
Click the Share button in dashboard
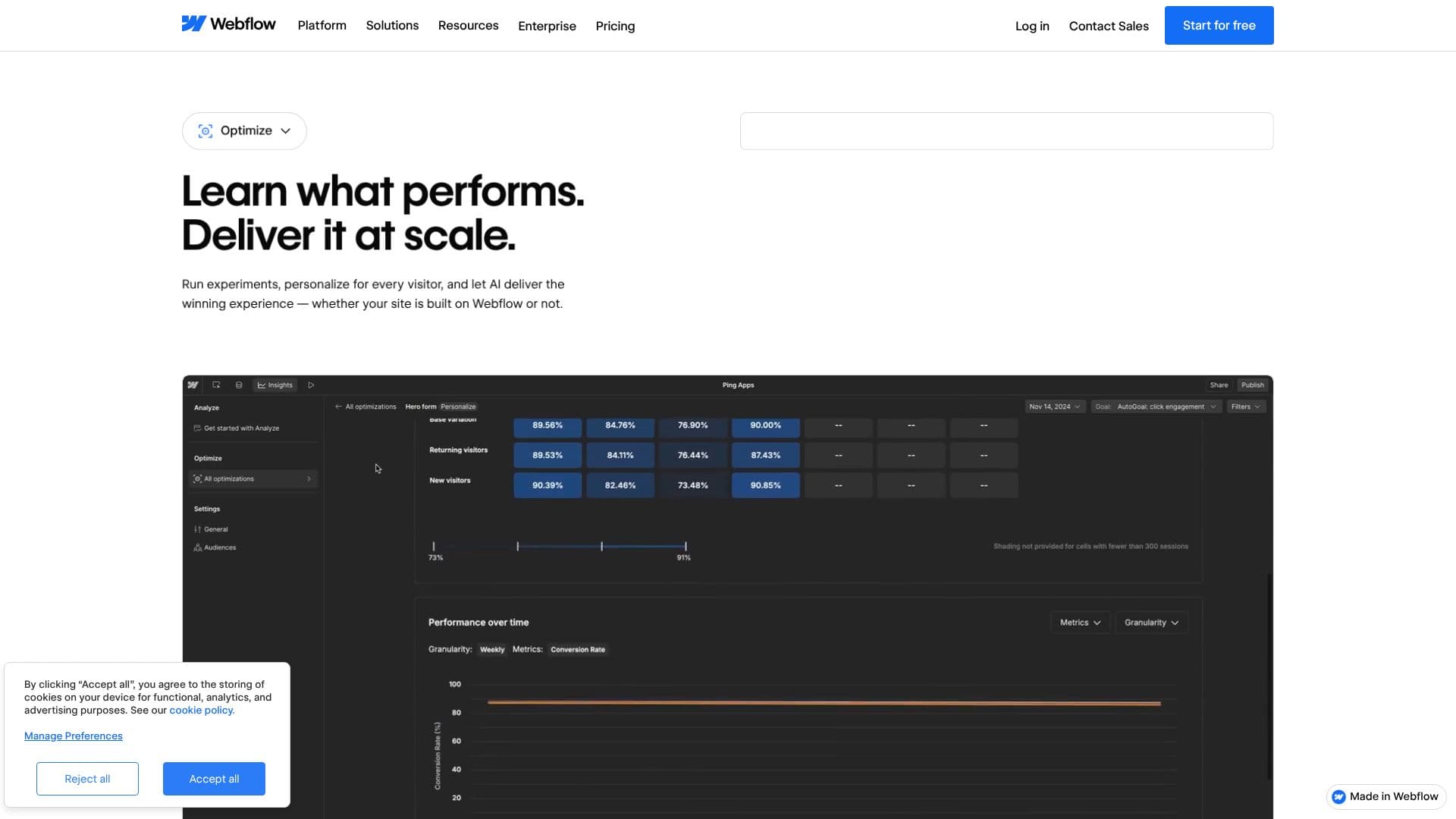point(1219,385)
